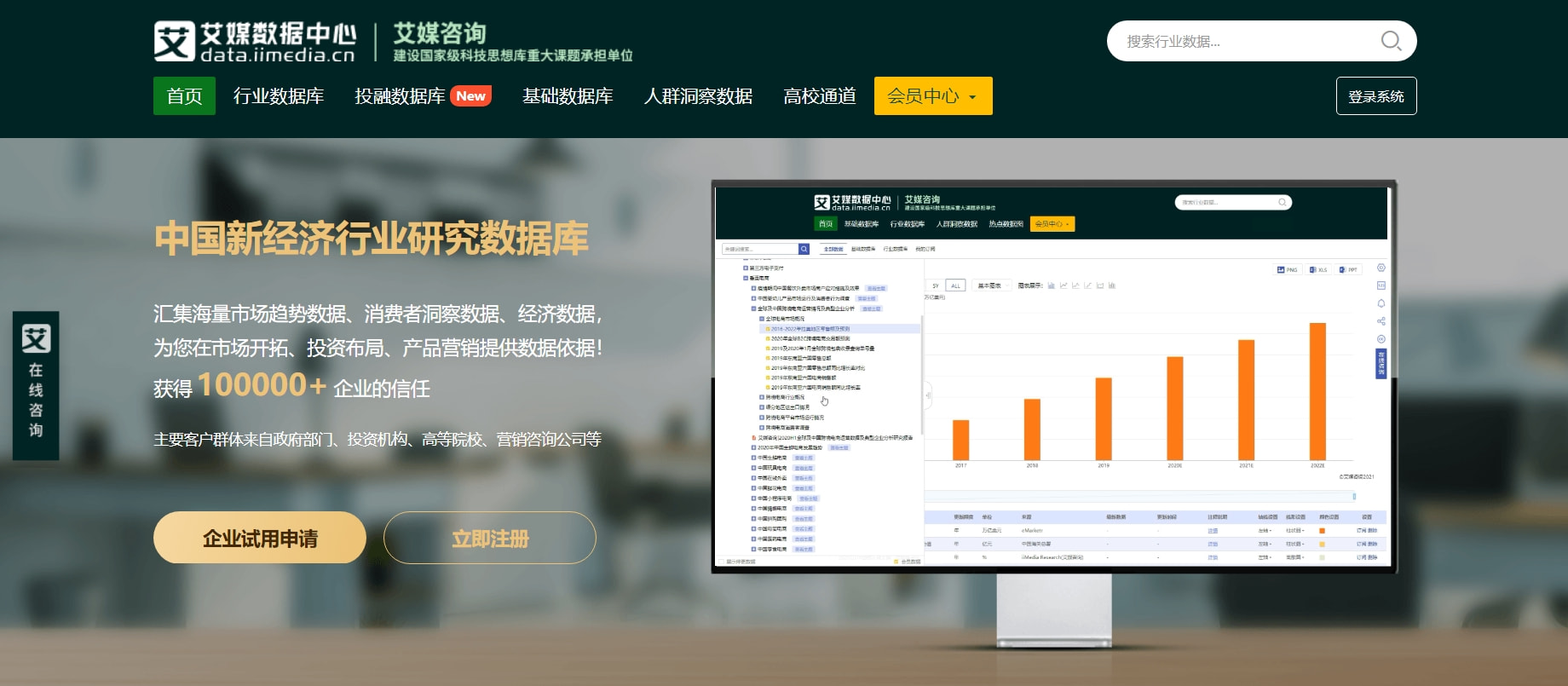The image size is (1568, 686).
Task: Toggle the ALL time range button in the preview chart
Action: (x=955, y=286)
